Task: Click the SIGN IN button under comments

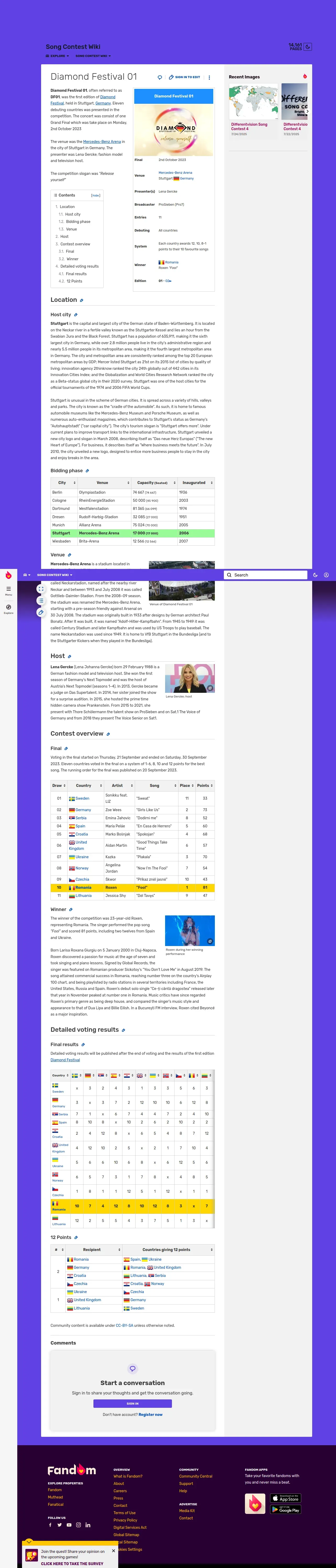Action: pyautogui.click(x=132, y=1404)
